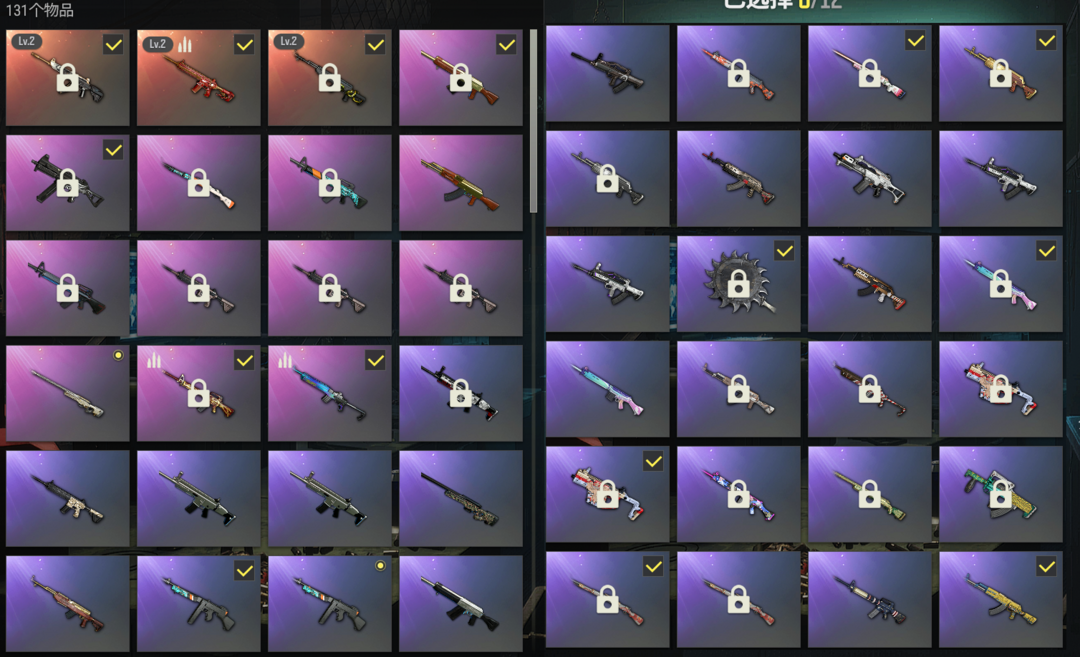1080x657 pixels.
Task: Toggle checkmark on the sawblade item
Action: (784, 251)
